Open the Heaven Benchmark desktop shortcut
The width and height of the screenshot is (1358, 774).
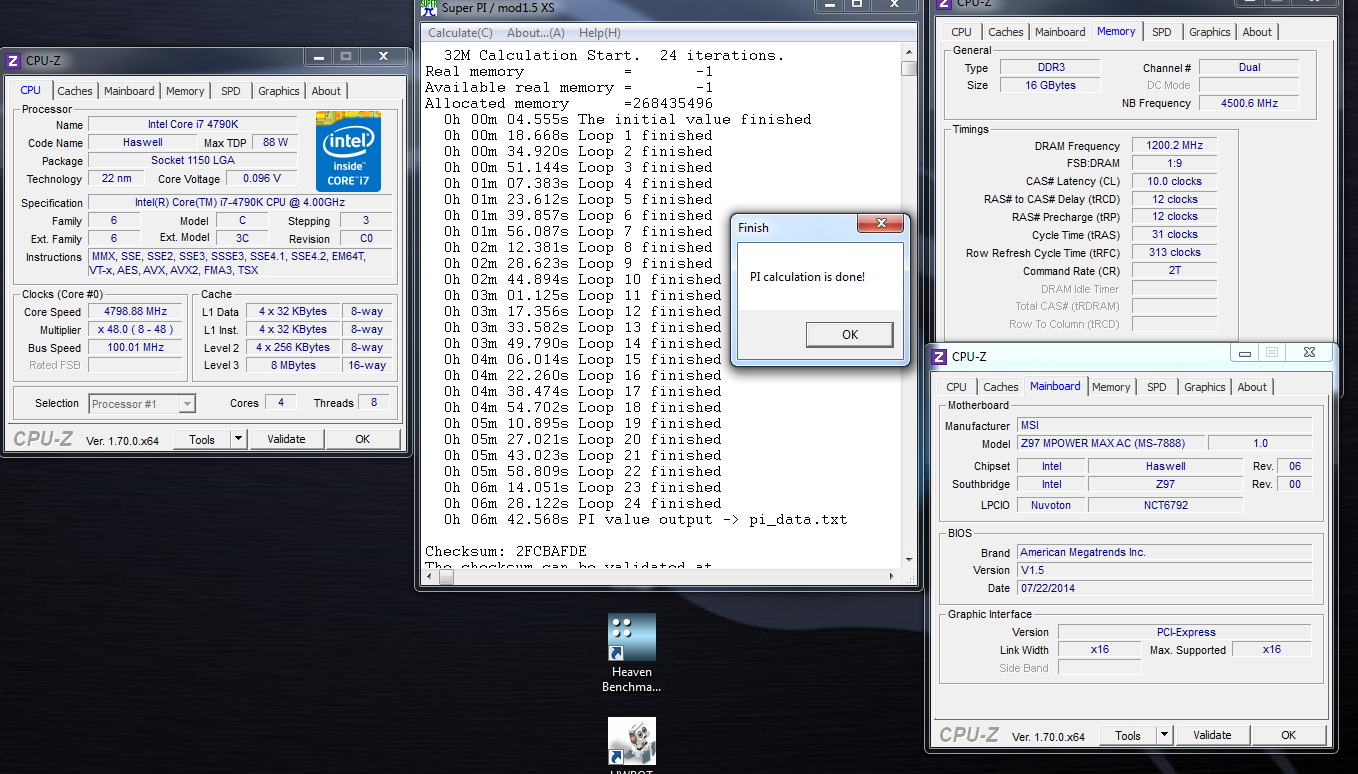click(632, 653)
